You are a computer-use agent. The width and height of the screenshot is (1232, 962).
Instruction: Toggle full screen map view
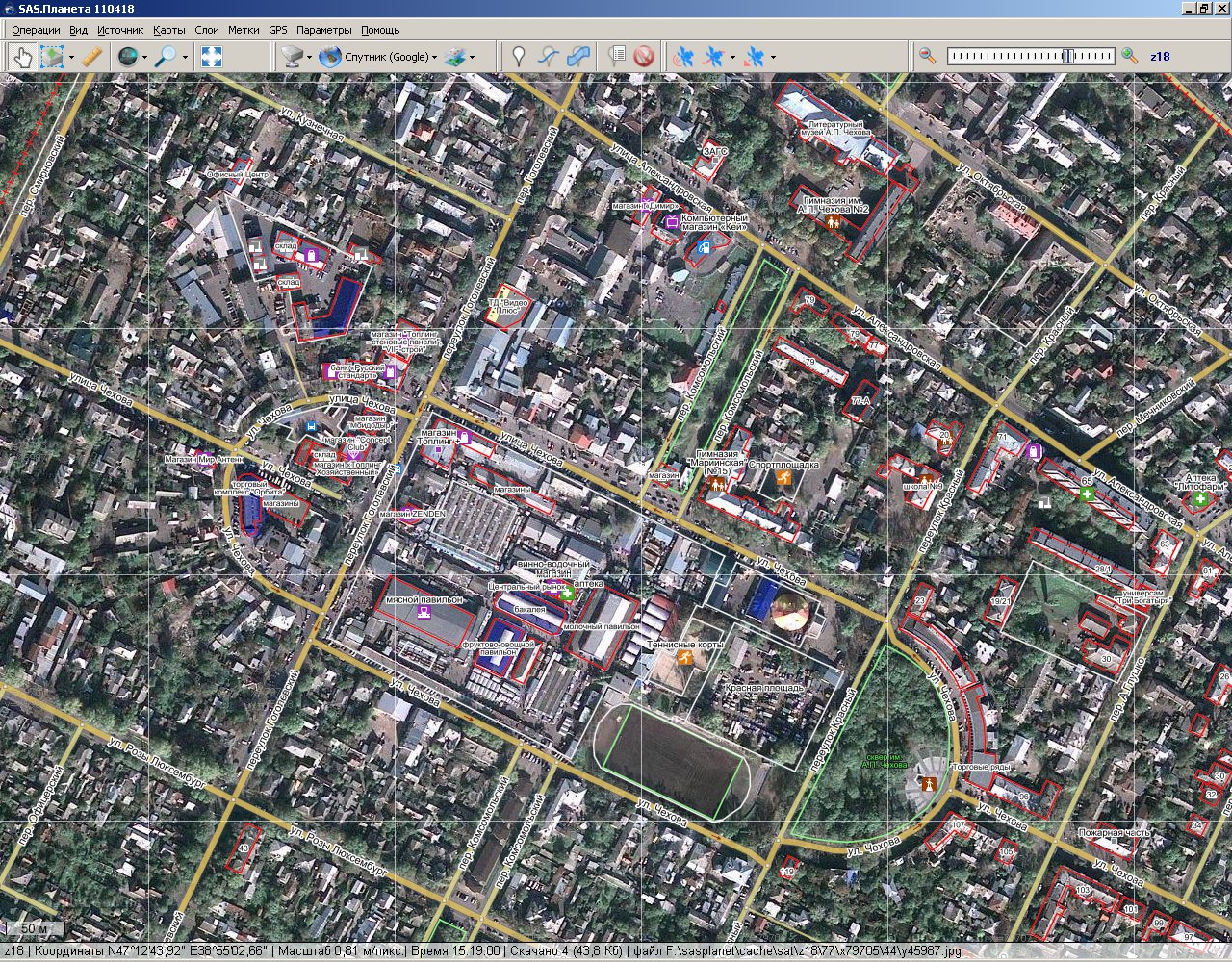[212, 57]
